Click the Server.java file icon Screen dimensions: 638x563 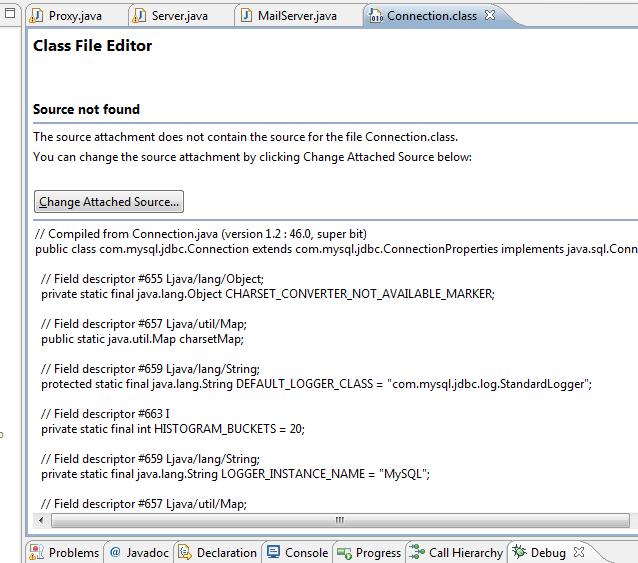coord(139,16)
